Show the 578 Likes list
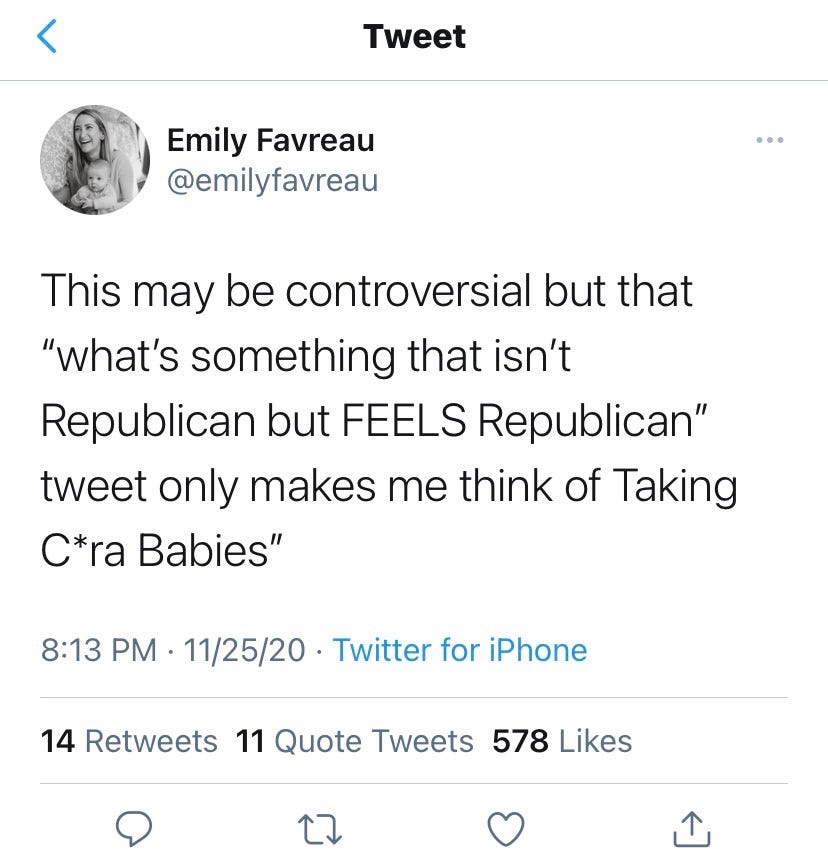The image size is (828, 861). [x=562, y=741]
